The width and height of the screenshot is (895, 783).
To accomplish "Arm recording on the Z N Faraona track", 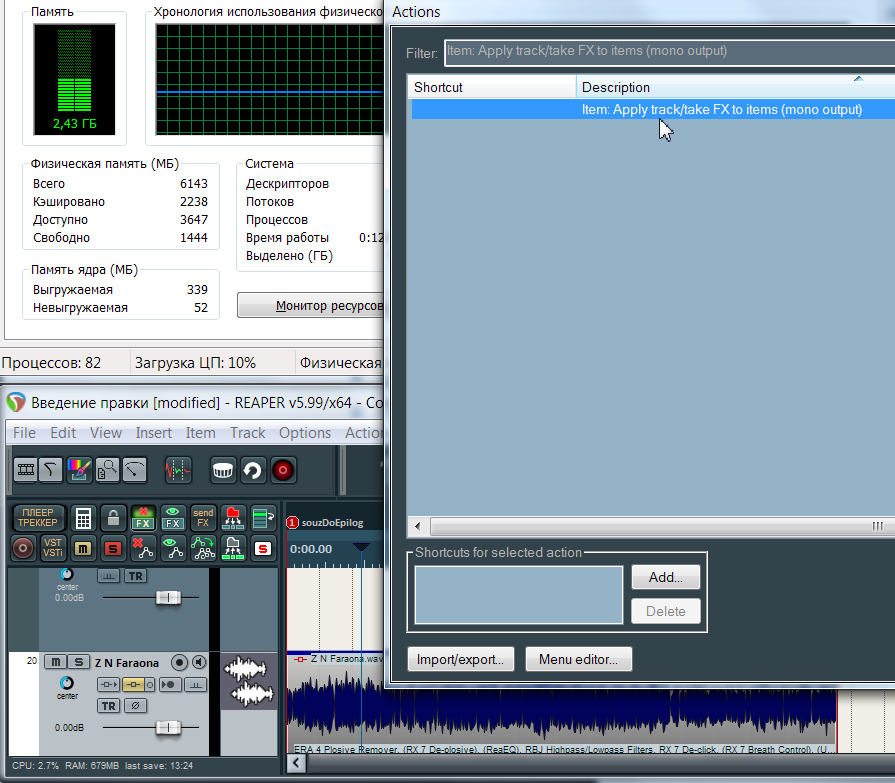I will coord(179,662).
